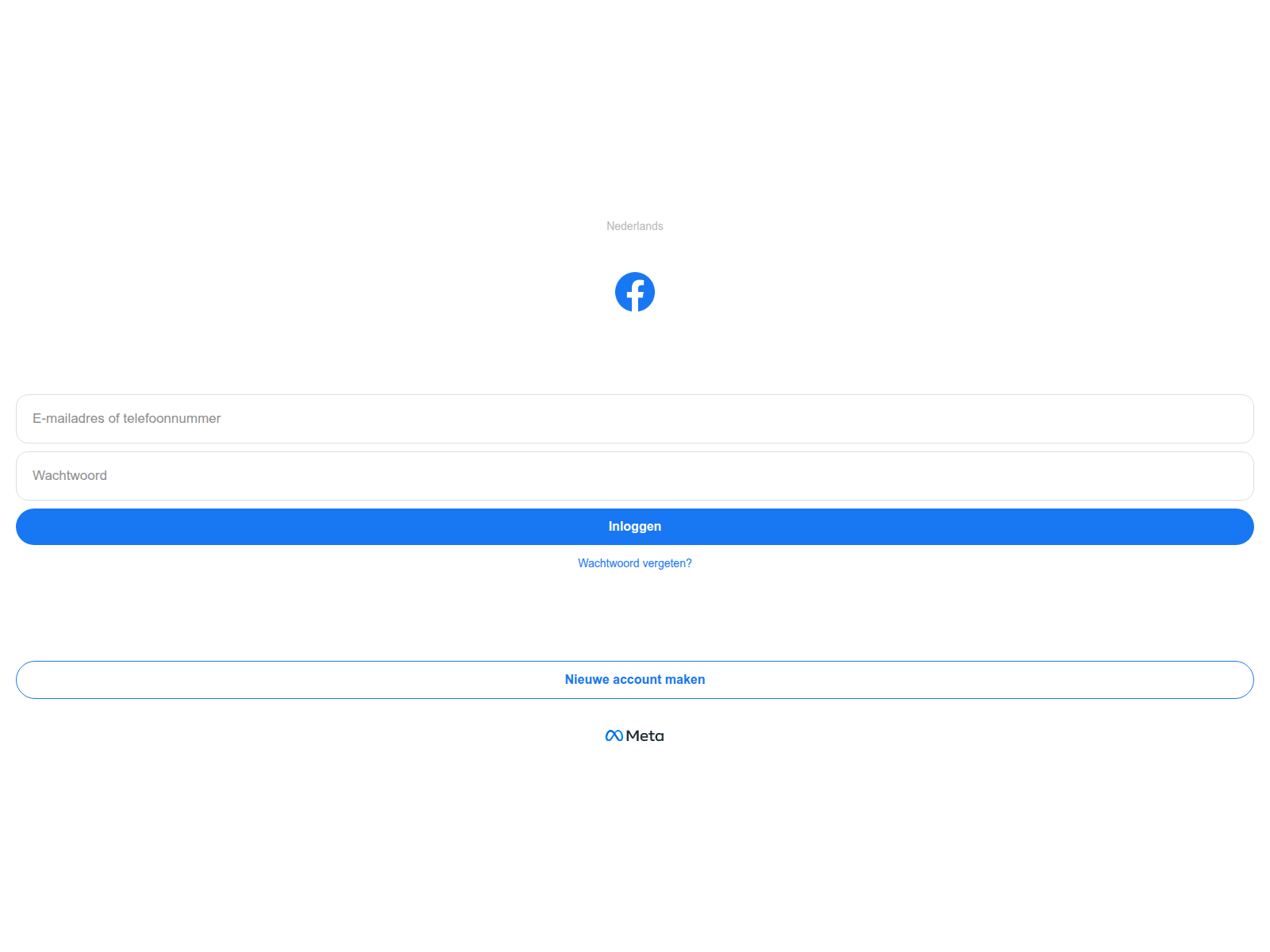The image size is (1270, 952).
Task: Open the Wachtwoord vergeten? link
Action: pyautogui.click(x=635, y=563)
